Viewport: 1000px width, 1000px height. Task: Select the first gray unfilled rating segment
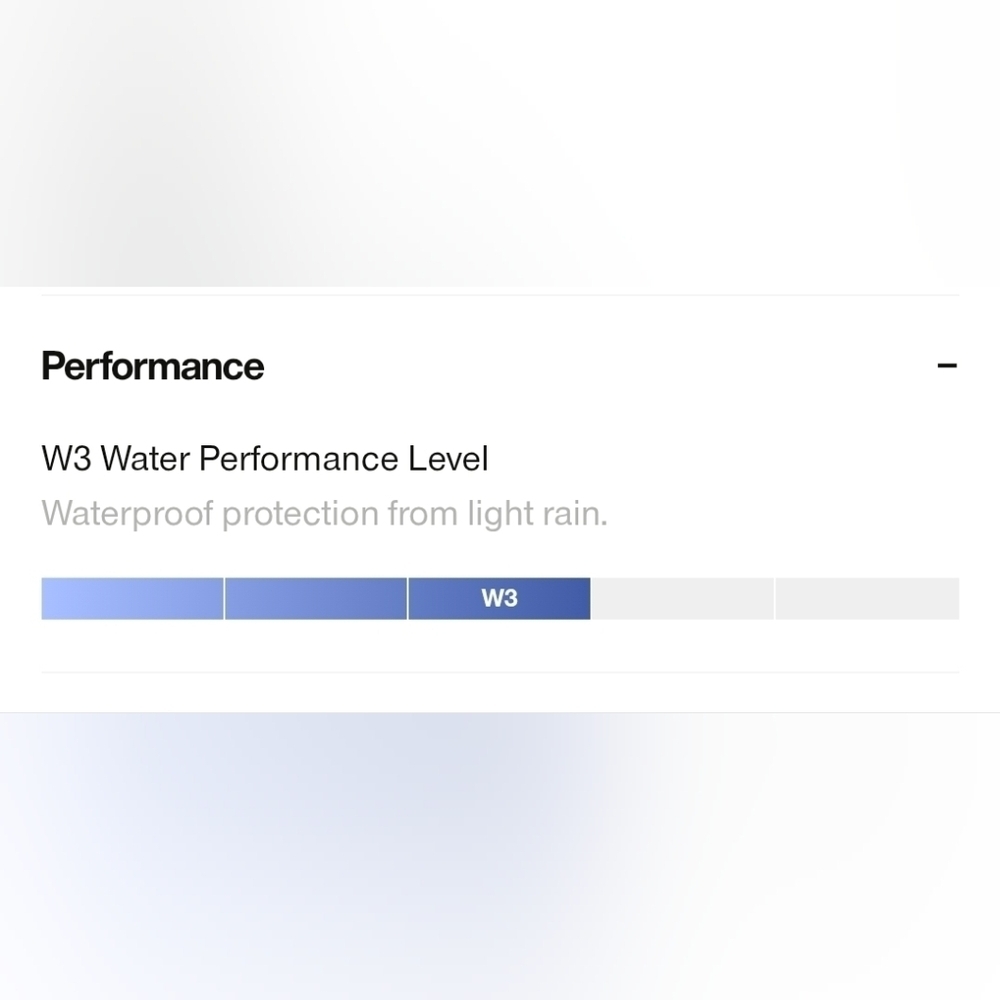(x=682, y=598)
